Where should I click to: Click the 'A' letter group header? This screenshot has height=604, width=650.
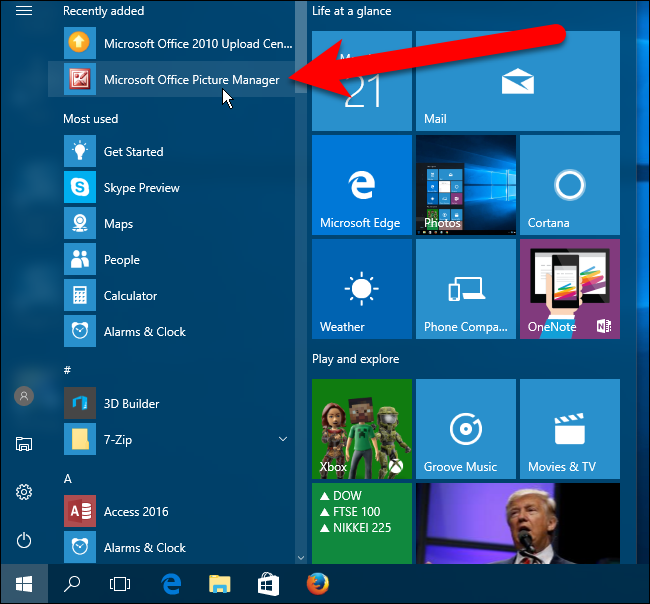[x=68, y=479]
